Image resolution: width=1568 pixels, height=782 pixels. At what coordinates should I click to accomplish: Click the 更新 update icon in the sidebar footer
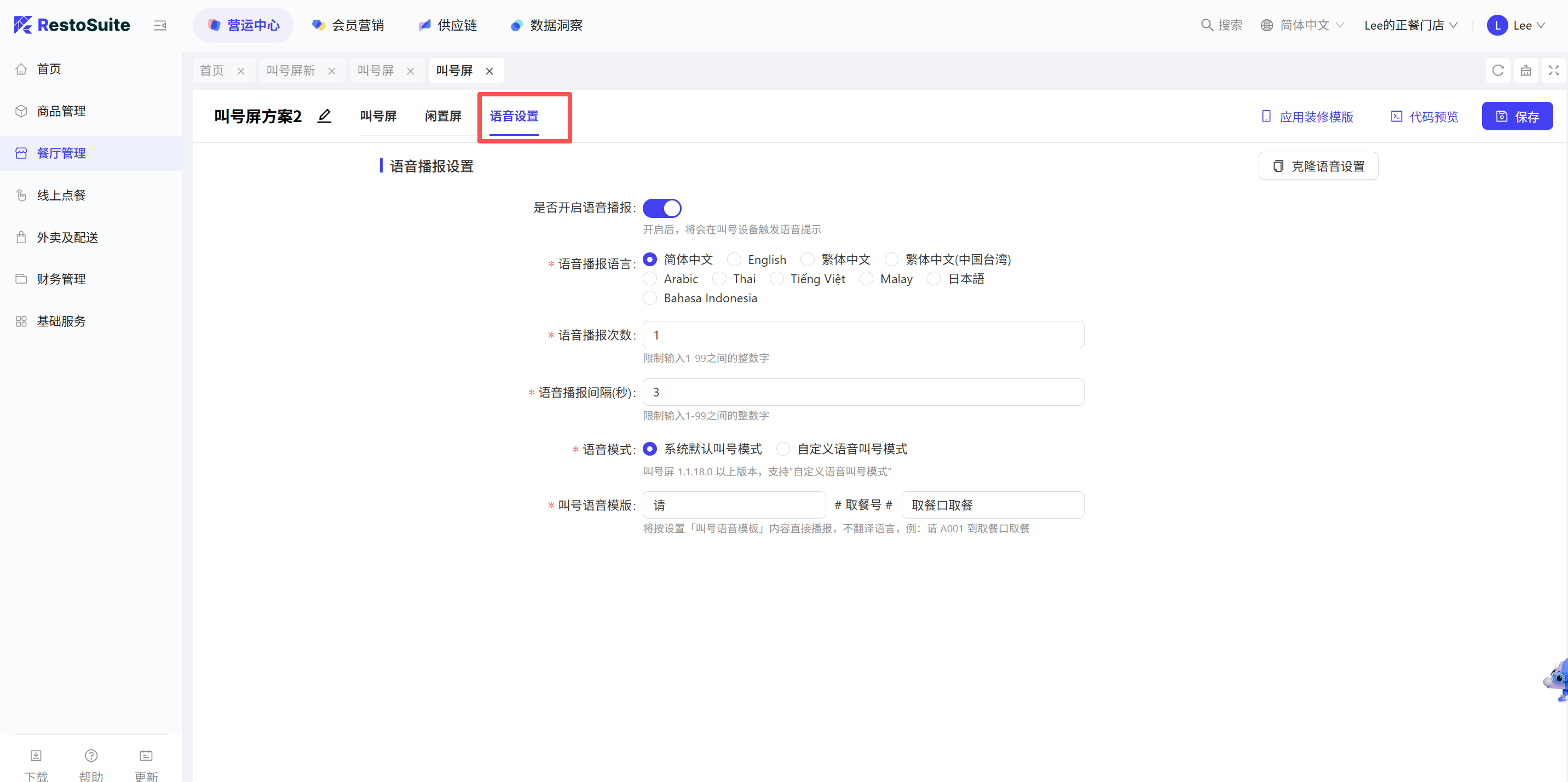[x=146, y=755]
